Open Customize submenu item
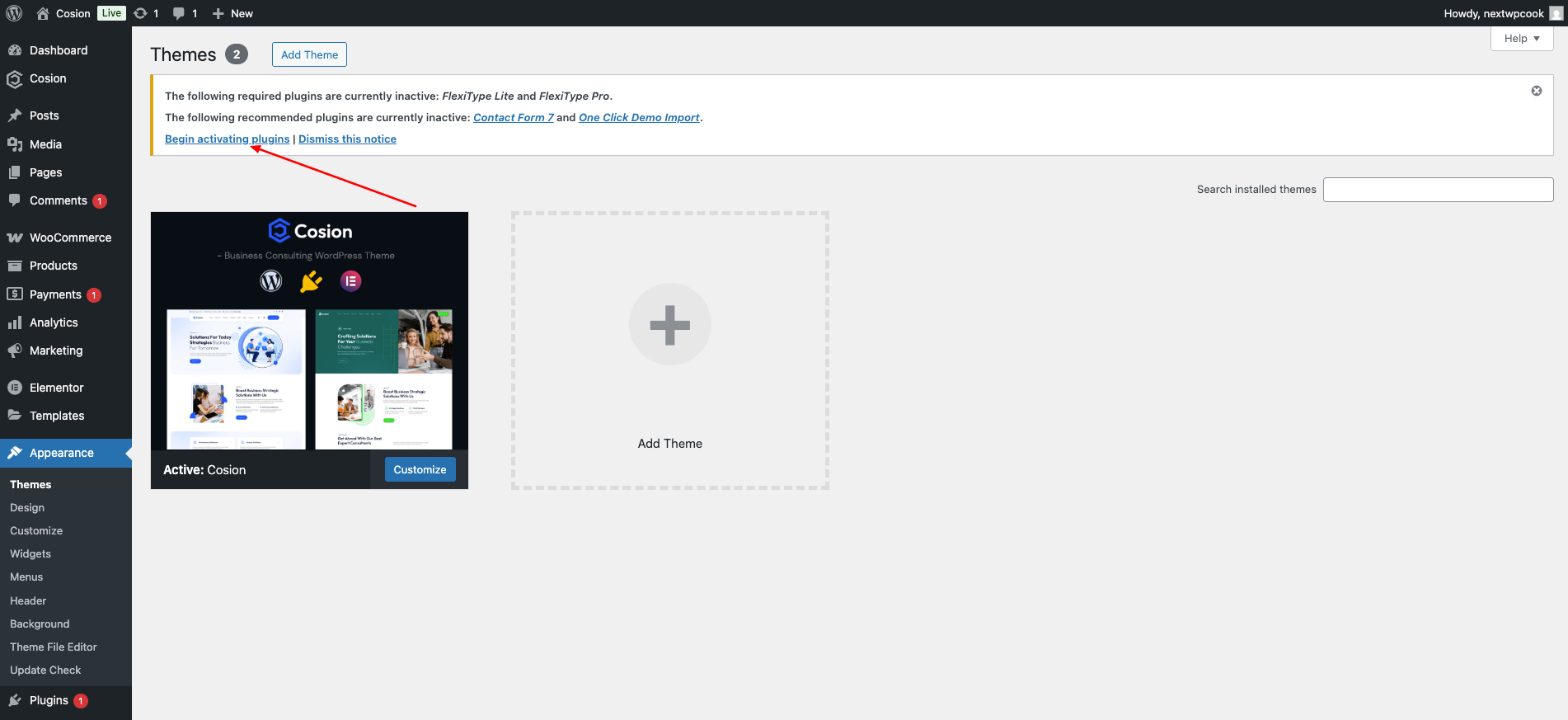The width and height of the screenshot is (1568, 720). 36,530
